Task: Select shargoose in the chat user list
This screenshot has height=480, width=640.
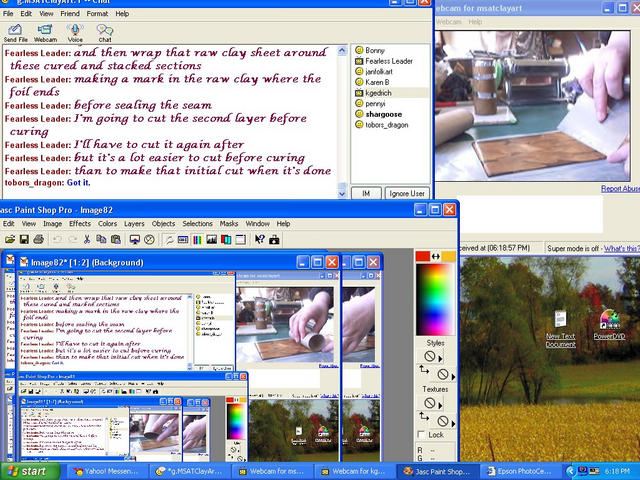Action: pos(384,114)
